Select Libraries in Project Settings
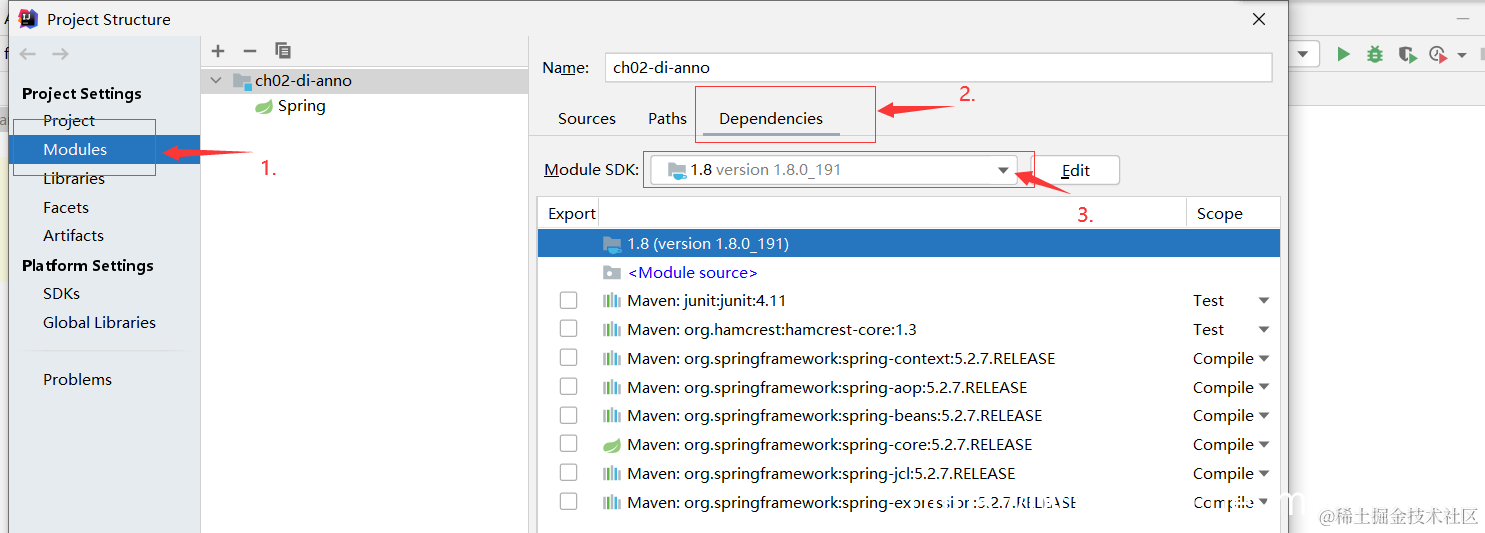 tap(74, 179)
